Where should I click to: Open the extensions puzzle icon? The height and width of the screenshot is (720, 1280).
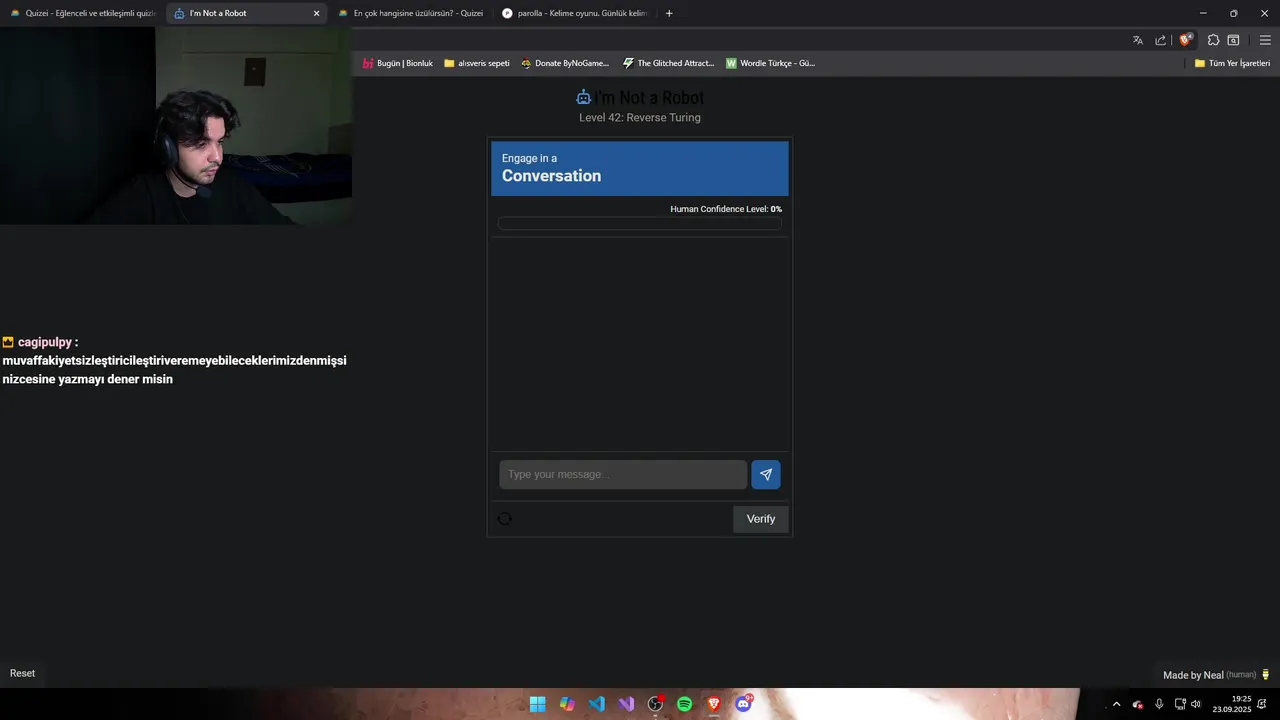click(x=1213, y=40)
